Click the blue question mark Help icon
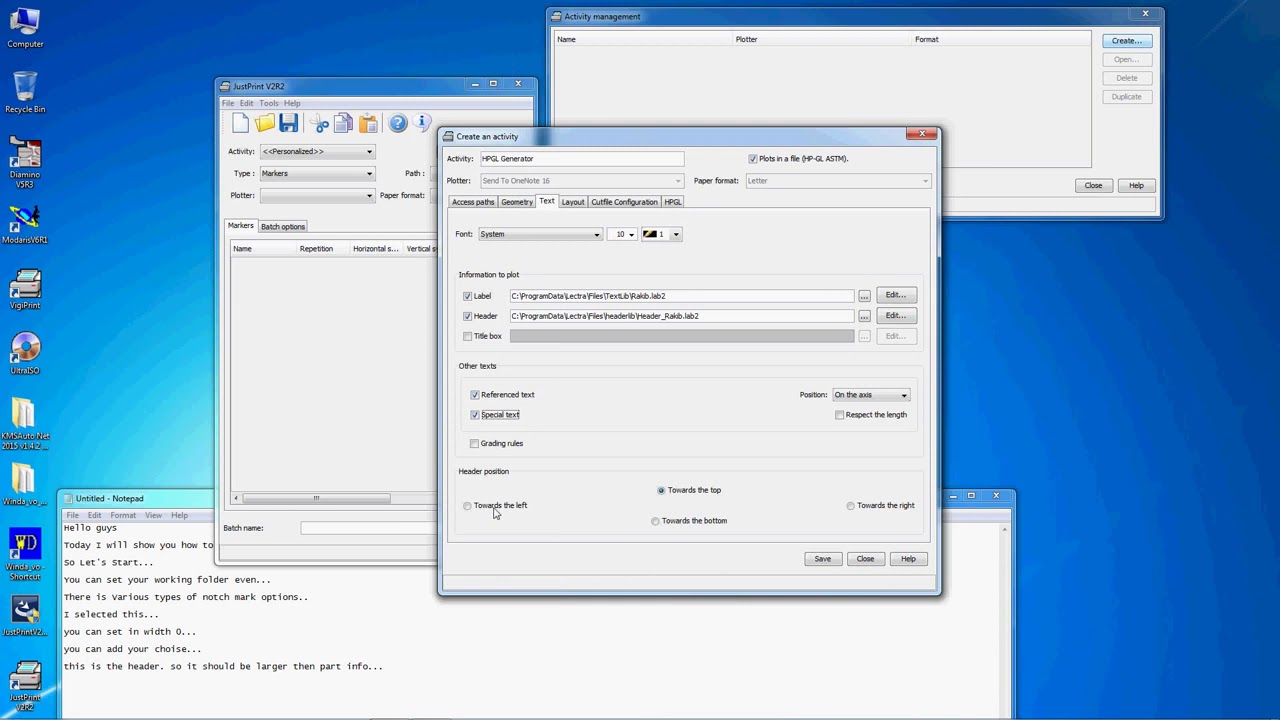Image resolution: width=1280 pixels, height=720 pixels. (398, 123)
